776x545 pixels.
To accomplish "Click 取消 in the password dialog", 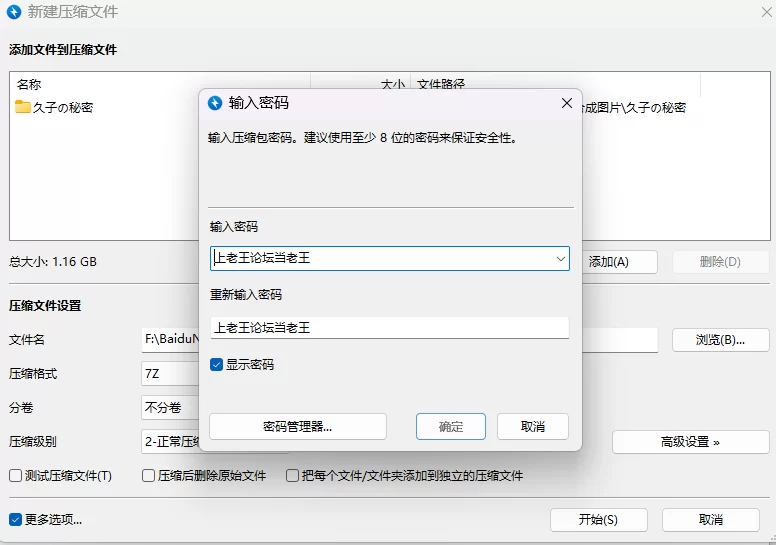I will point(533,426).
